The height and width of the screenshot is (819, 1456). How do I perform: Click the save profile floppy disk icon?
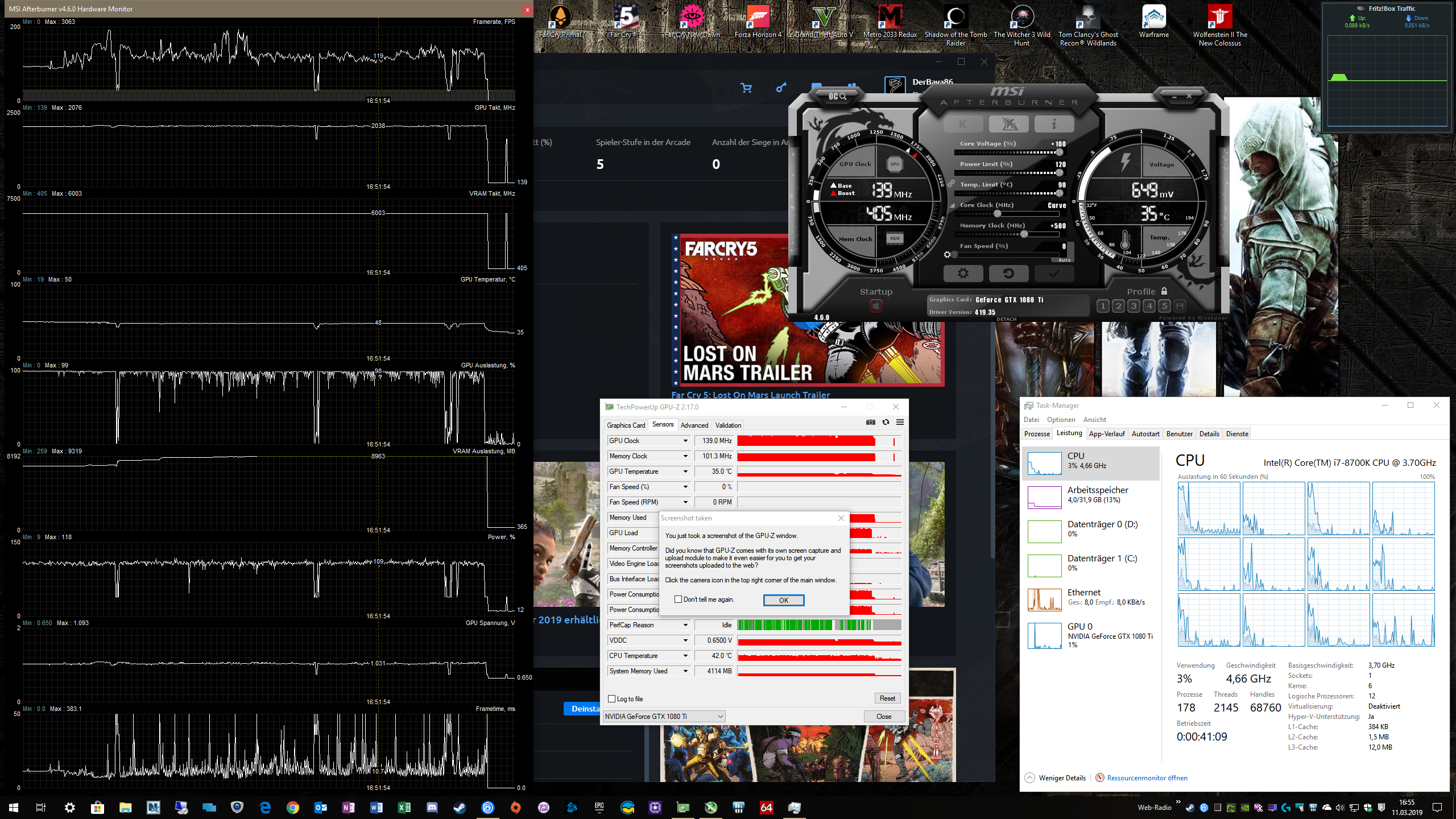pos(1180,306)
